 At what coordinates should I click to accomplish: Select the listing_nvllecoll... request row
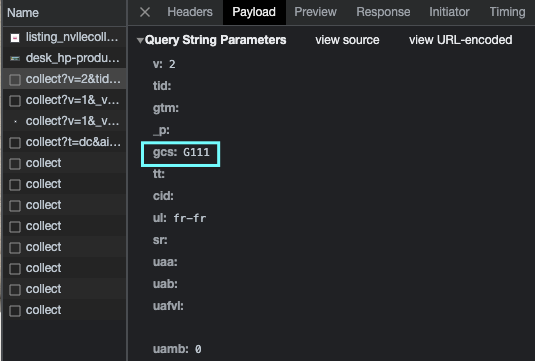64,37
